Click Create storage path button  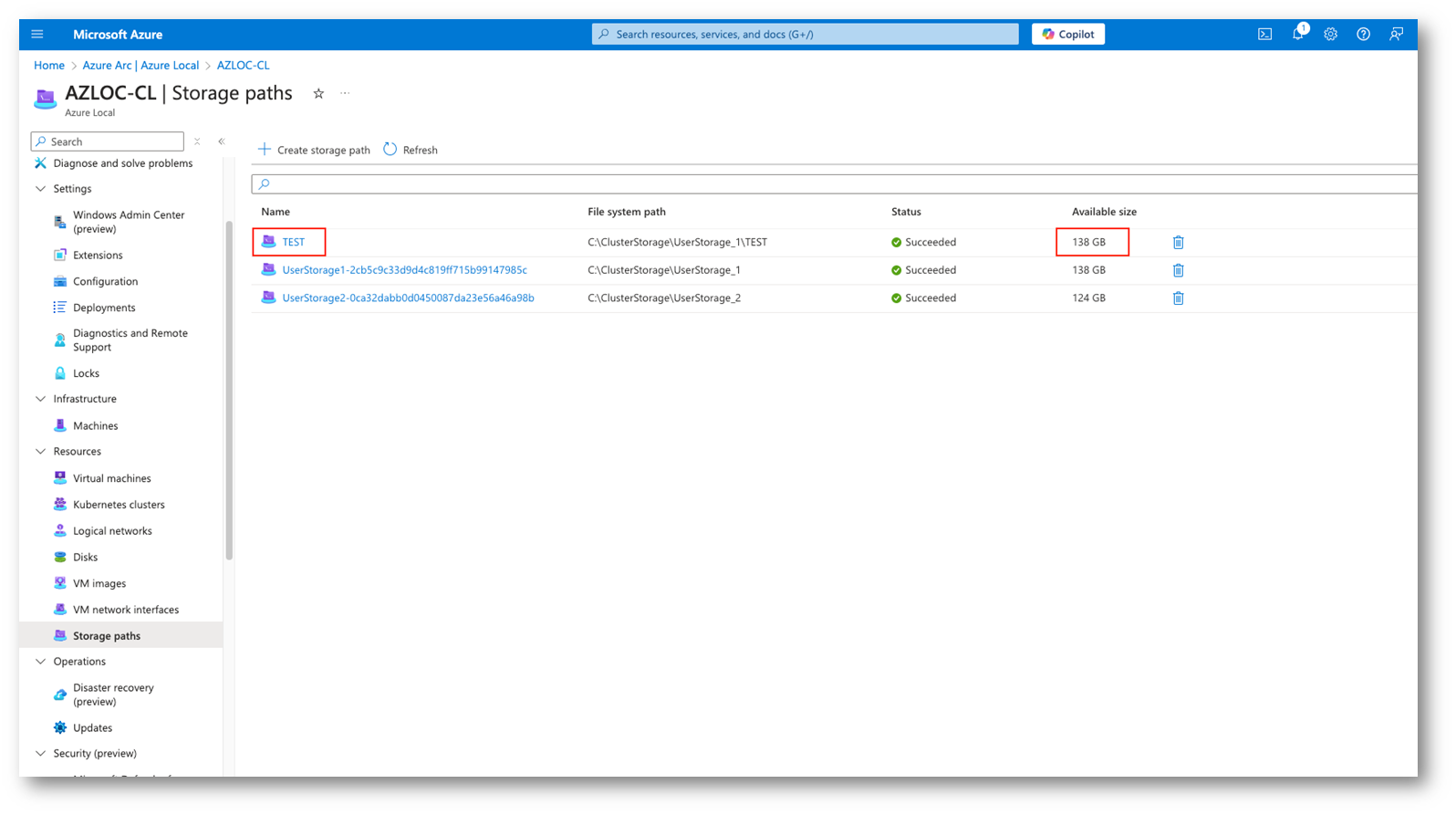314,150
